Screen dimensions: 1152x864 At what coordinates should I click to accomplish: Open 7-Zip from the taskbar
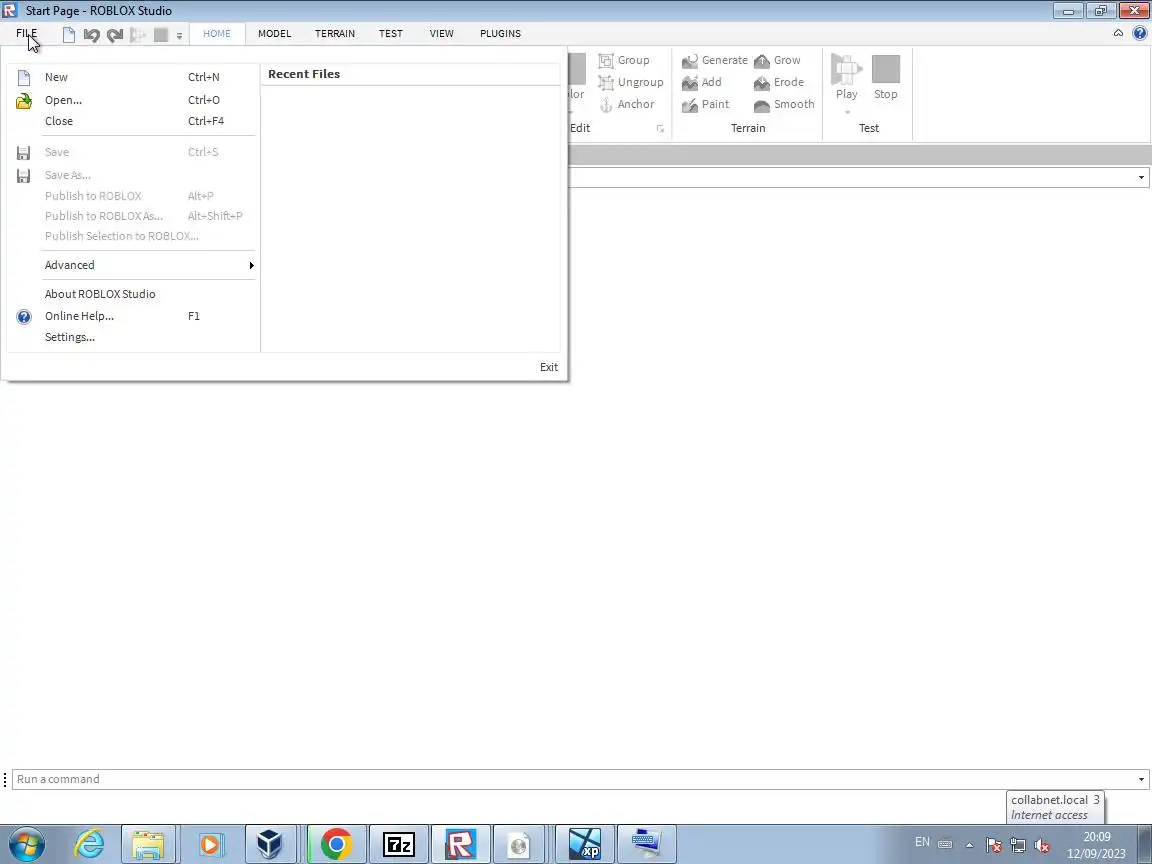click(399, 844)
